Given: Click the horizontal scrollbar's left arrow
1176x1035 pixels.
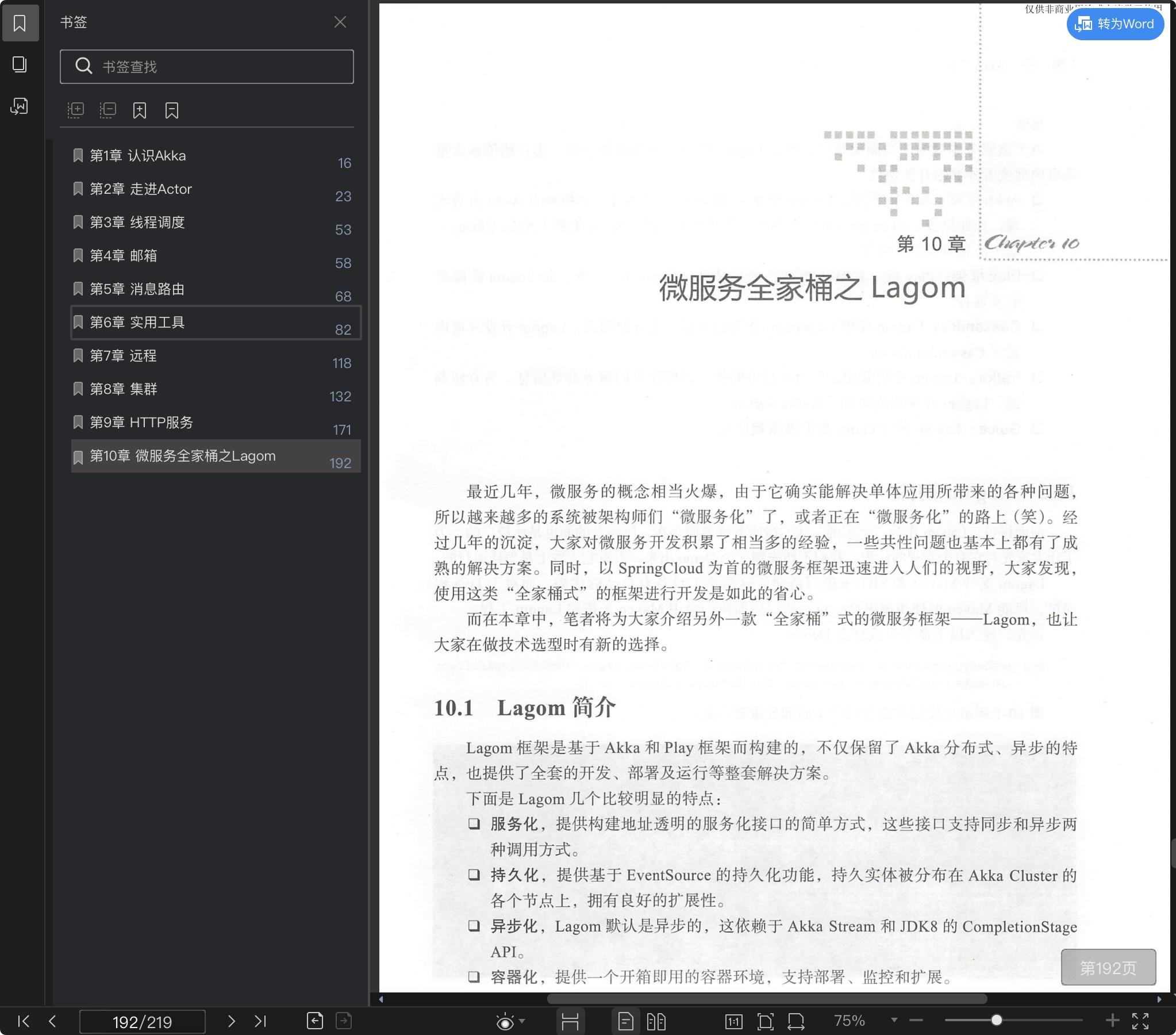Looking at the screenshot, I should pyautogui.click(x=381, y=999).
